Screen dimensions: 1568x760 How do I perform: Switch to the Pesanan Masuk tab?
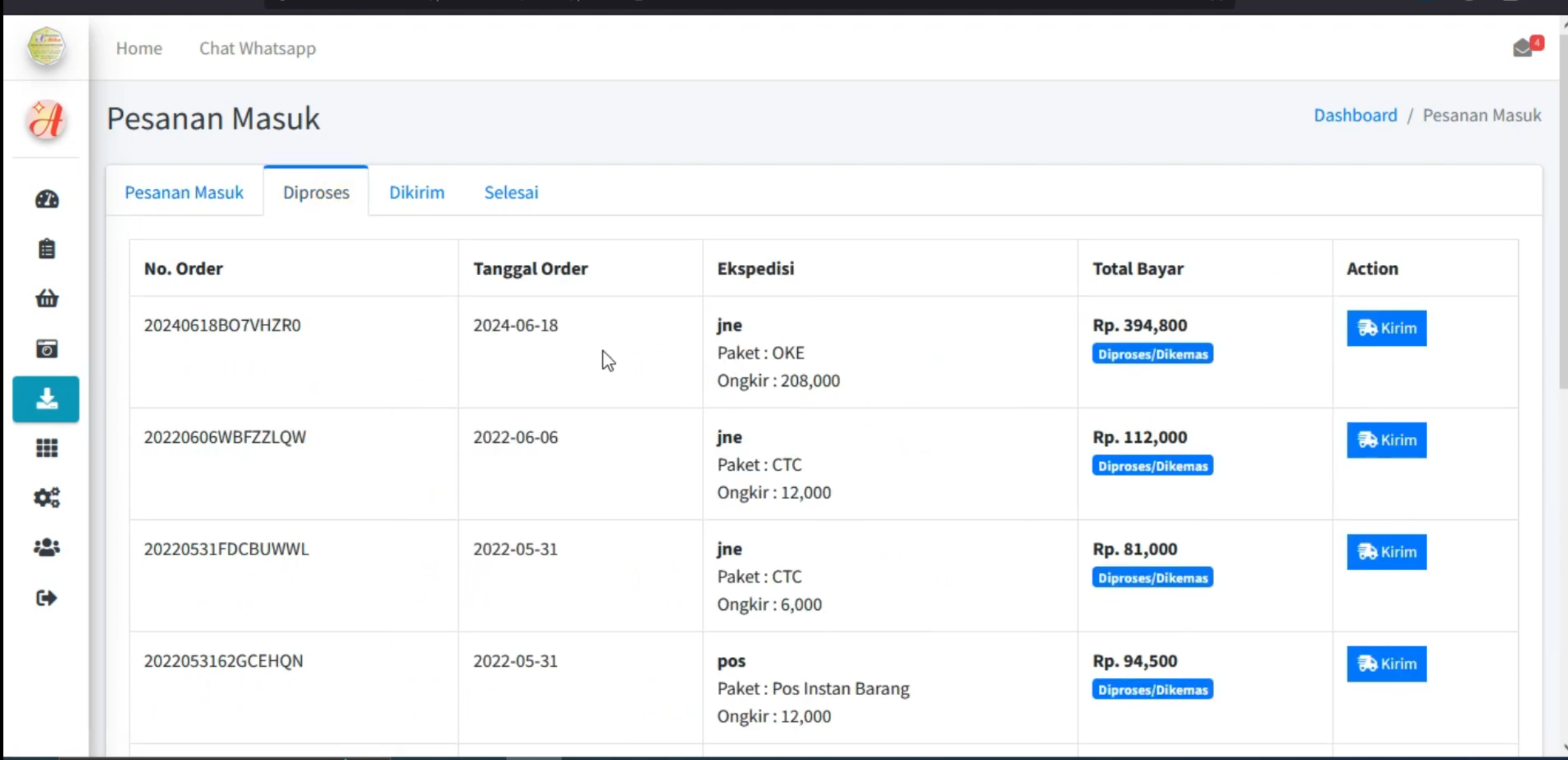tap(184, 192)
